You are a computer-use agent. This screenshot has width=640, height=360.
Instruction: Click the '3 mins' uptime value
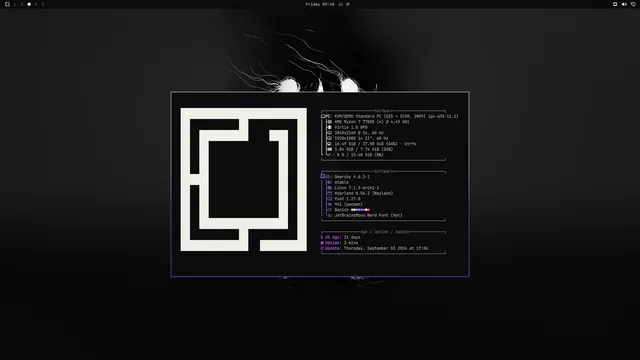351,243
